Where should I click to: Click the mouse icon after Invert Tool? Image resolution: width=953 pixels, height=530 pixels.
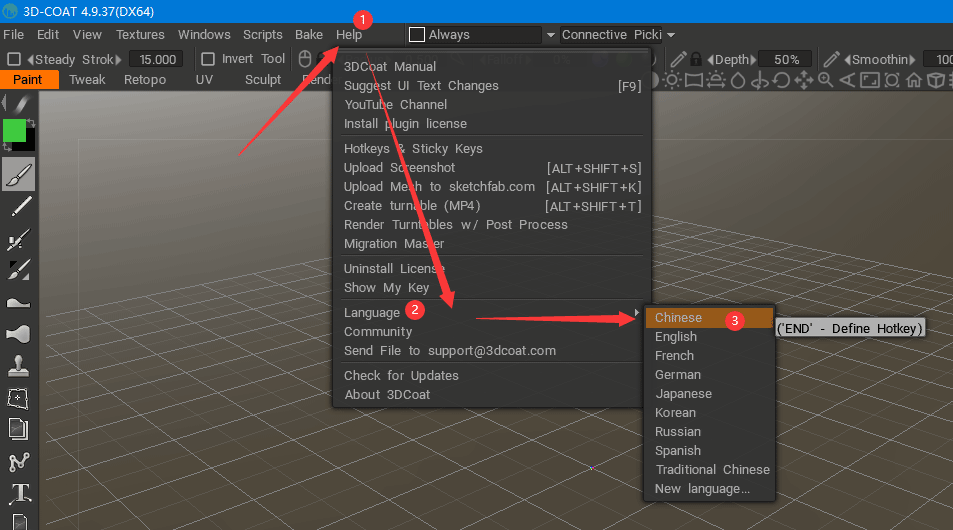pyautogui.click(x=305, y=59)
